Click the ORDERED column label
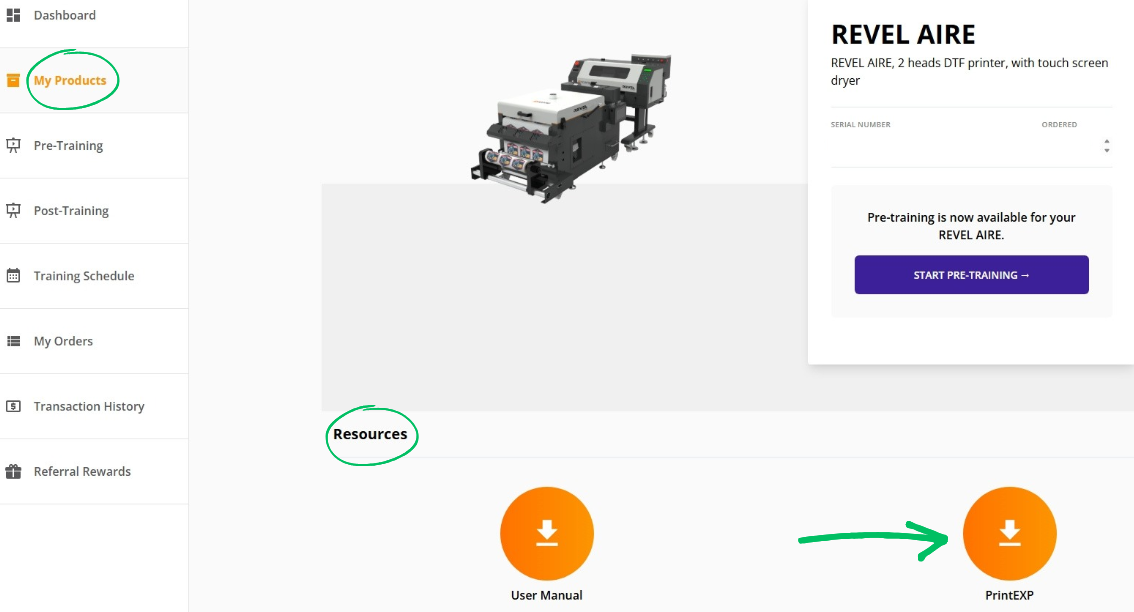Image resolution: width=1134 pixels, height=612 pixels. (1060, 124)
